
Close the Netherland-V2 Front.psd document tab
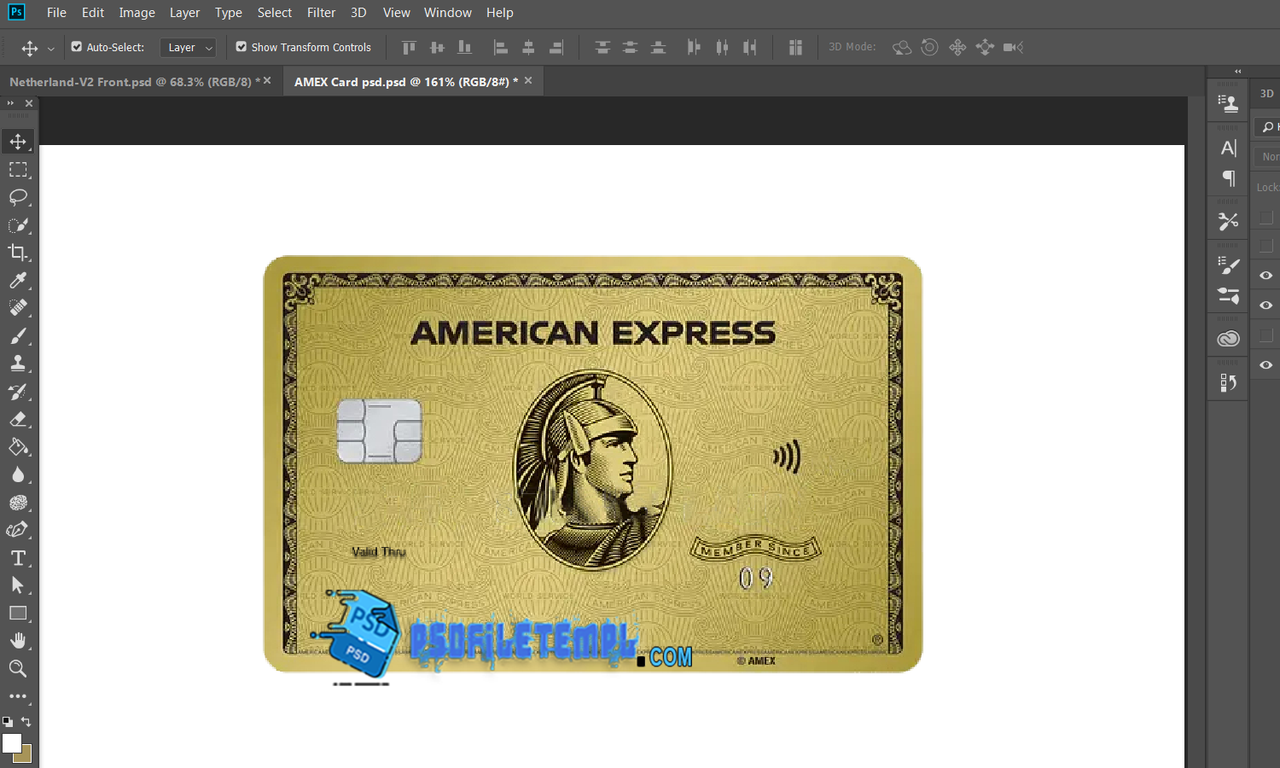pos(267,81)
